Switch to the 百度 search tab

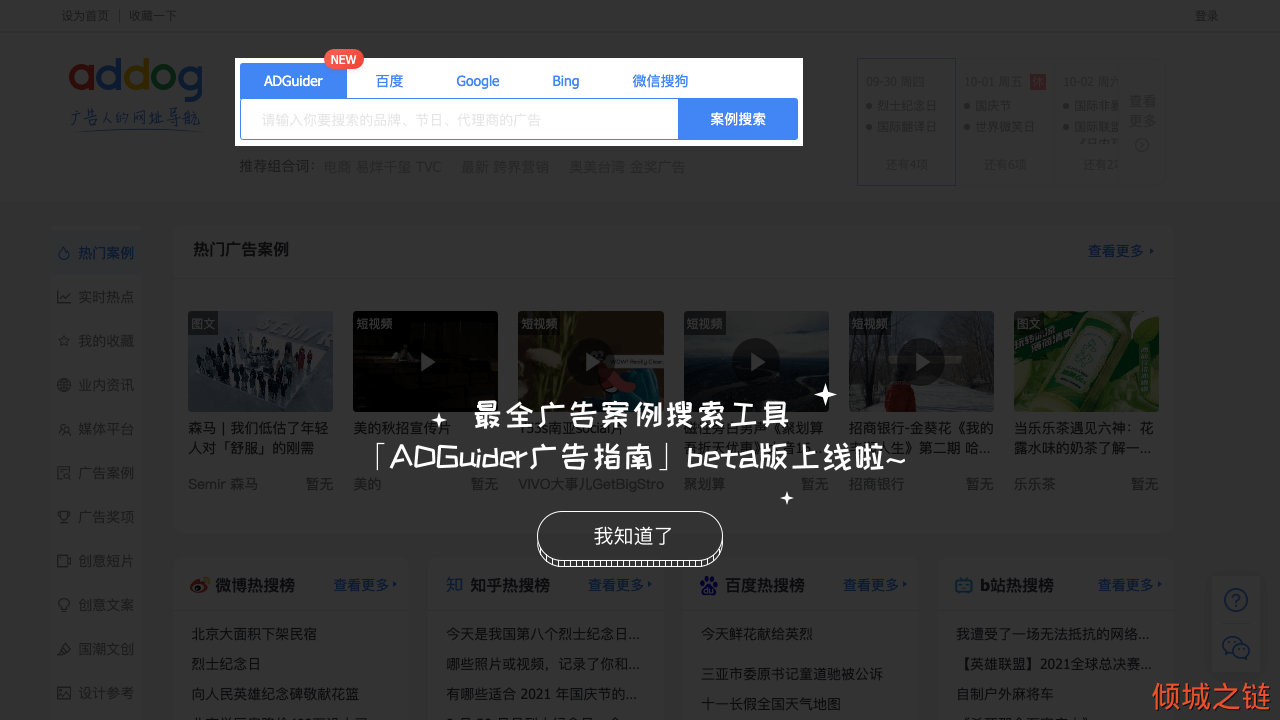[x=389, y=81]
